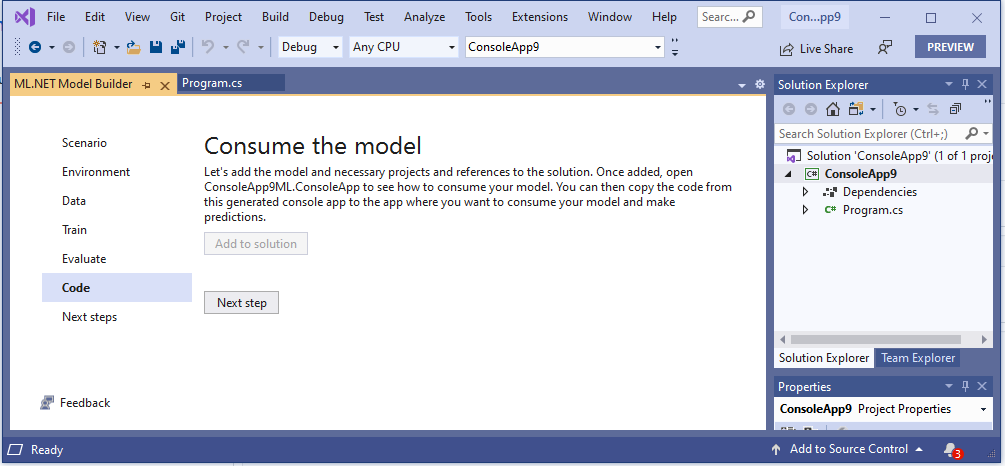
Task: Collapse the ConsoleApp9 project node
Action: coord(788,174)
